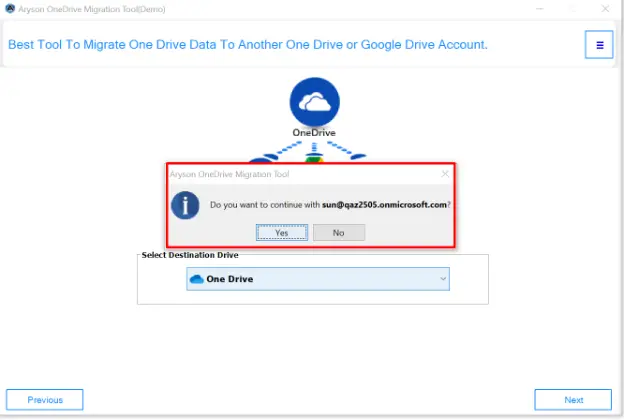The image size is (624, 420).
Task: Close the confirmation dialog with X
Action: pos(445,174)
